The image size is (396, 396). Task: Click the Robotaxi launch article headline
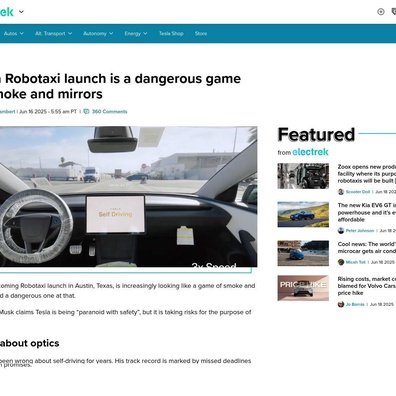point(120,86)
